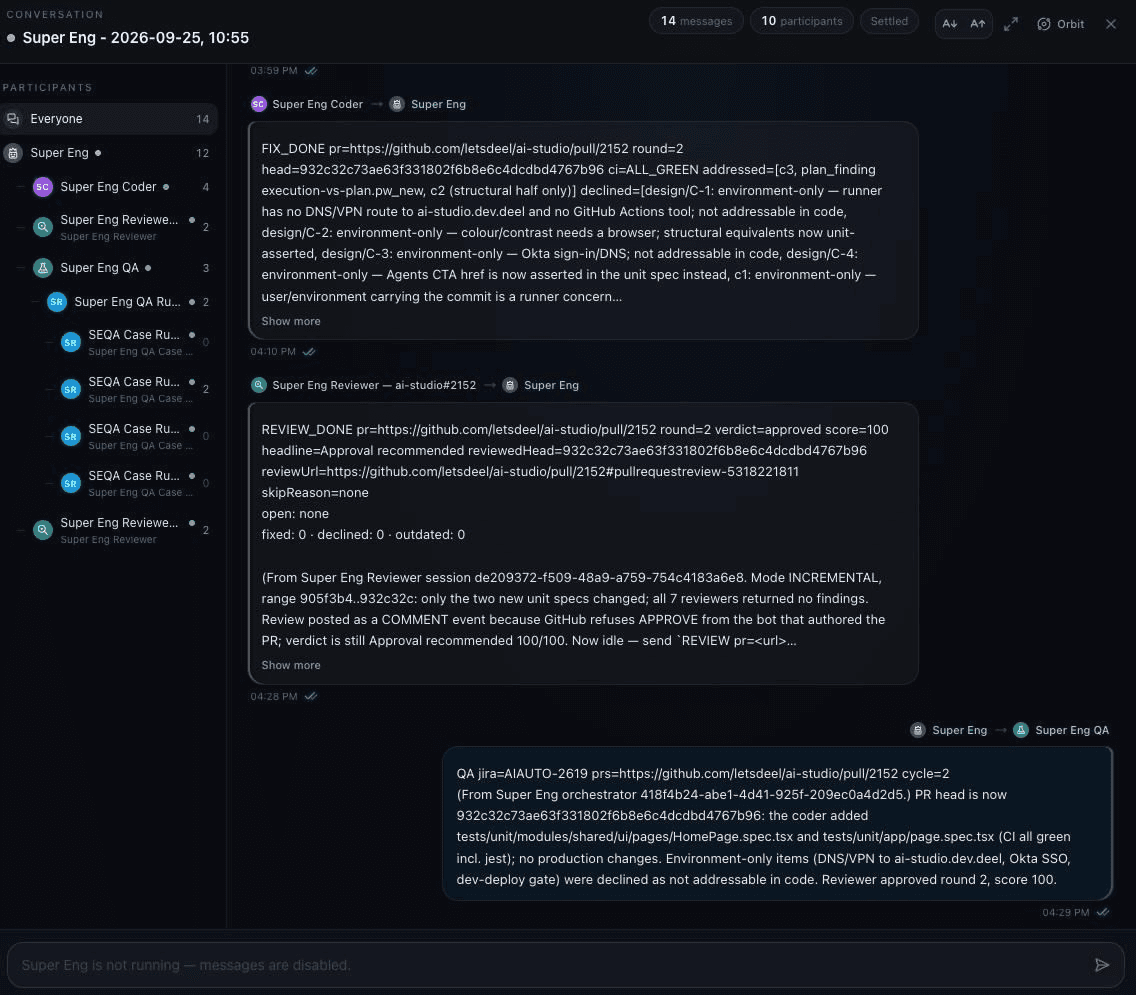
Task: Click the 14 messages chip
Action: click(x=696, y=21)
